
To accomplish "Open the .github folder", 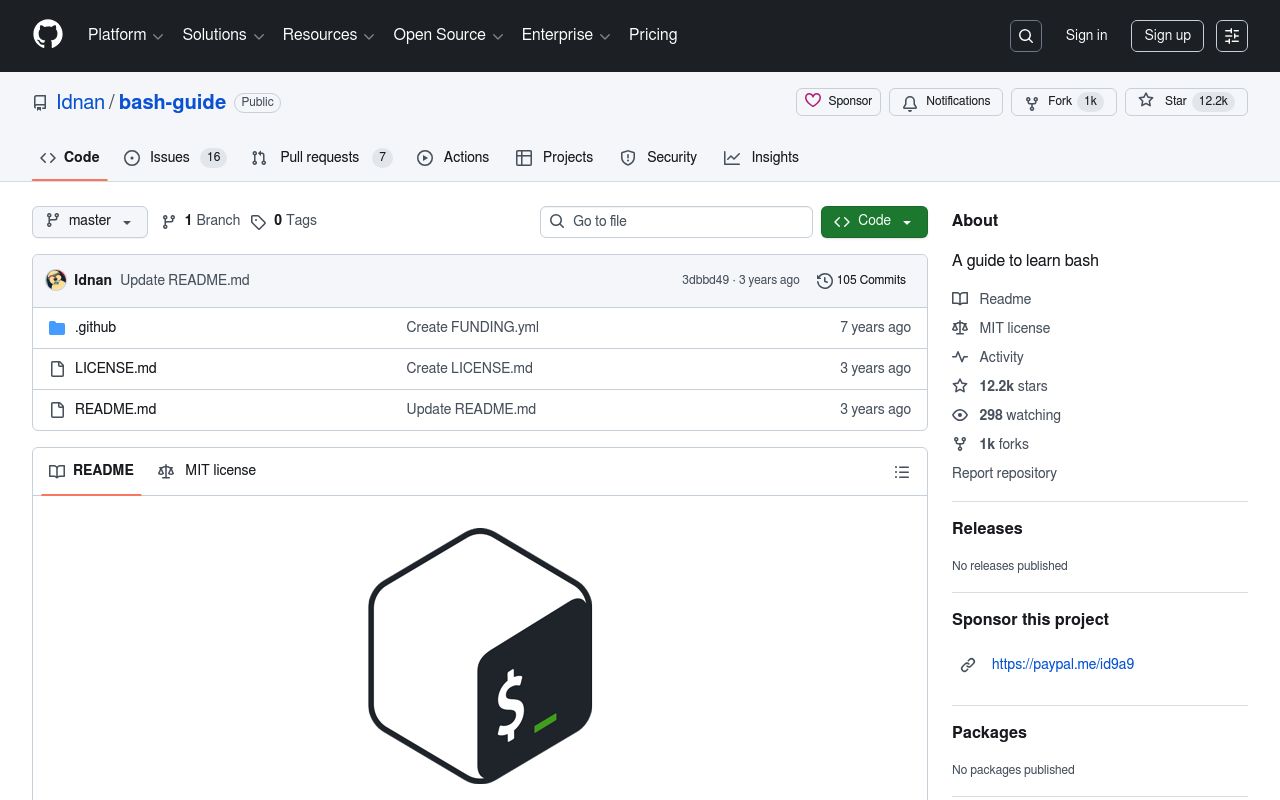I will click(95, 327).
